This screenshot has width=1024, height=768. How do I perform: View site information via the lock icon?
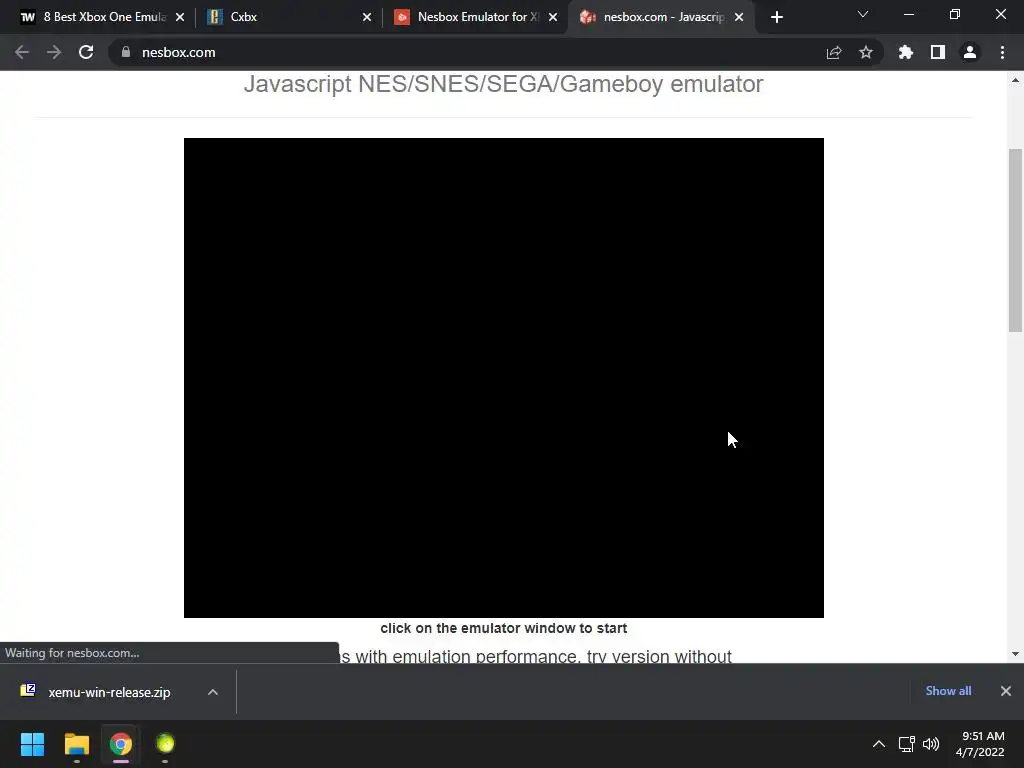tap(126, 52)
